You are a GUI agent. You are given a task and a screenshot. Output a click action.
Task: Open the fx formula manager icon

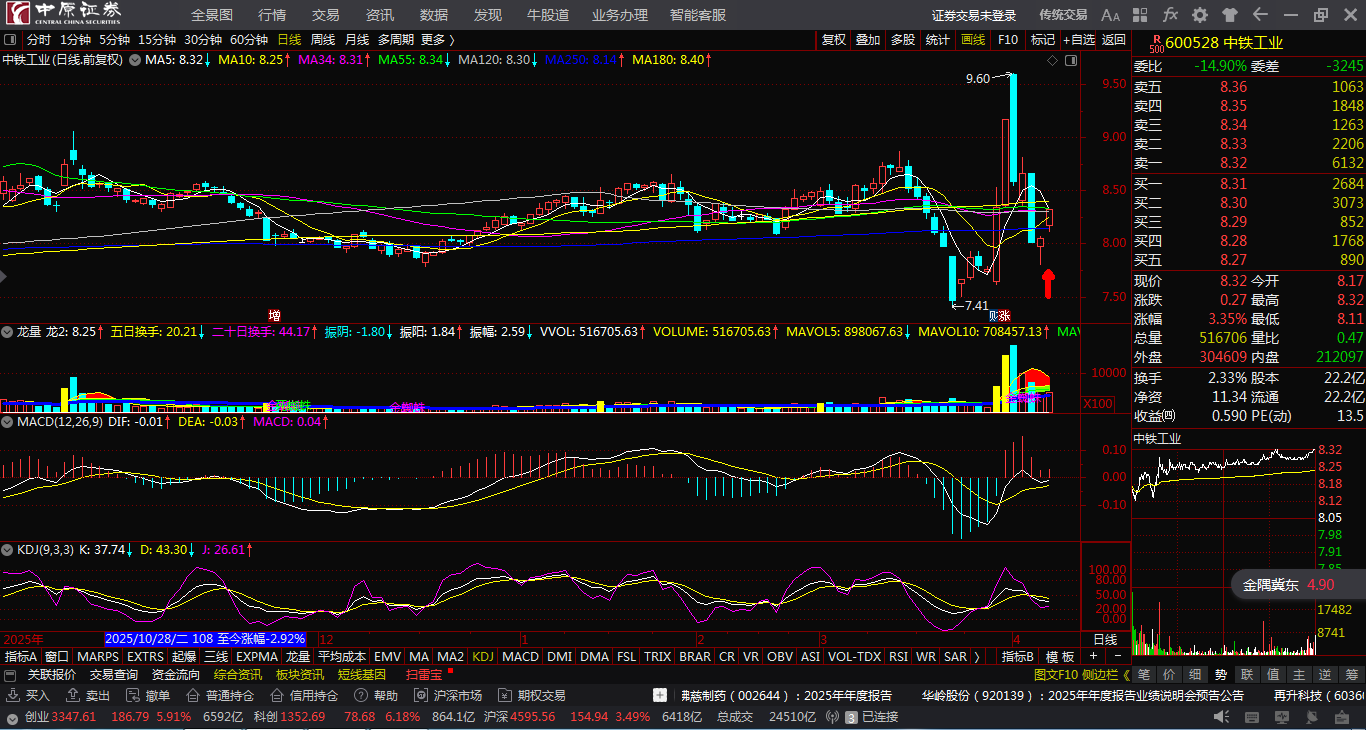[1170, 15]
